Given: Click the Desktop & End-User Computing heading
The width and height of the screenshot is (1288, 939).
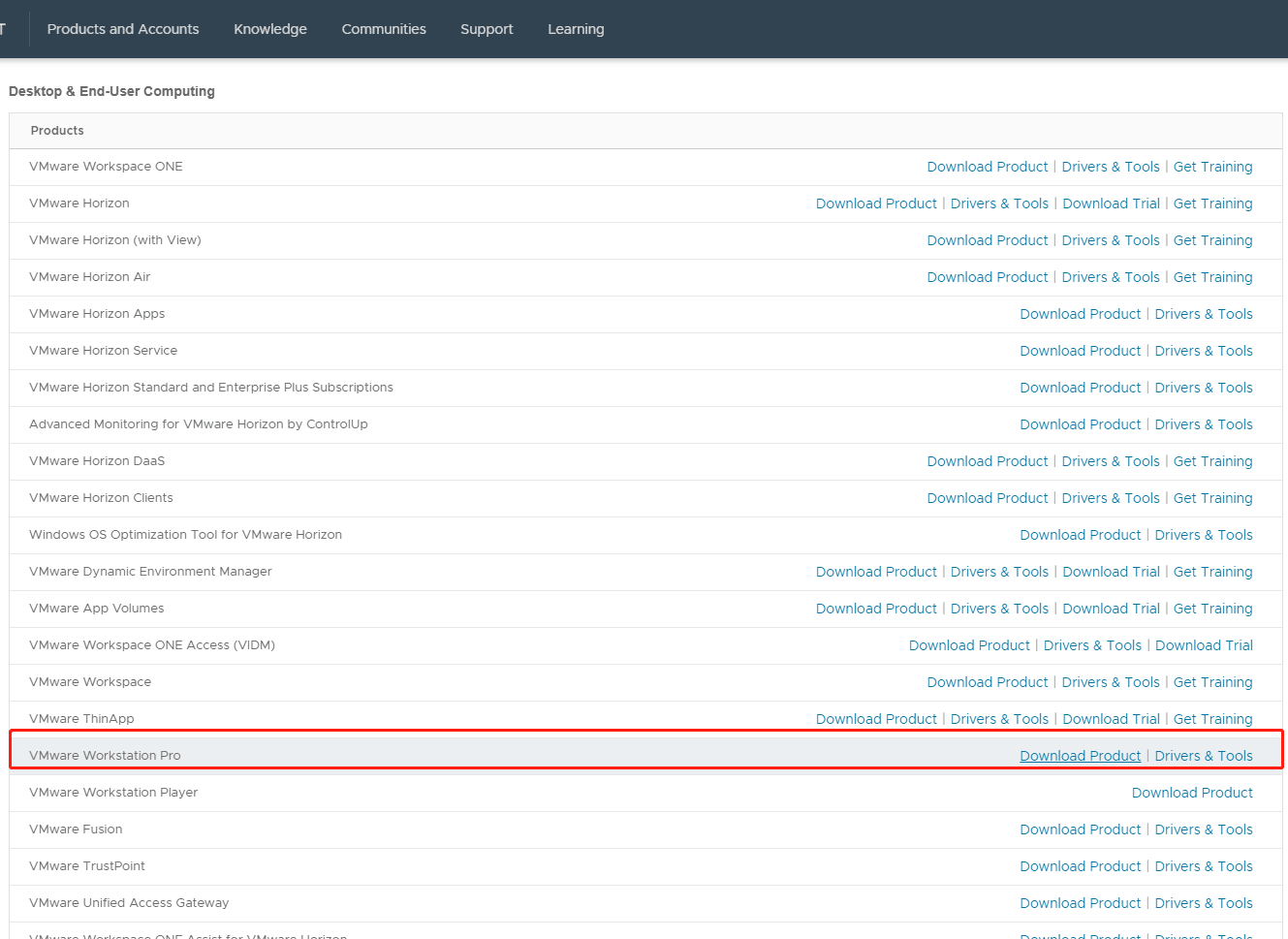Looking at the screenshot, I should click(111, 91).
